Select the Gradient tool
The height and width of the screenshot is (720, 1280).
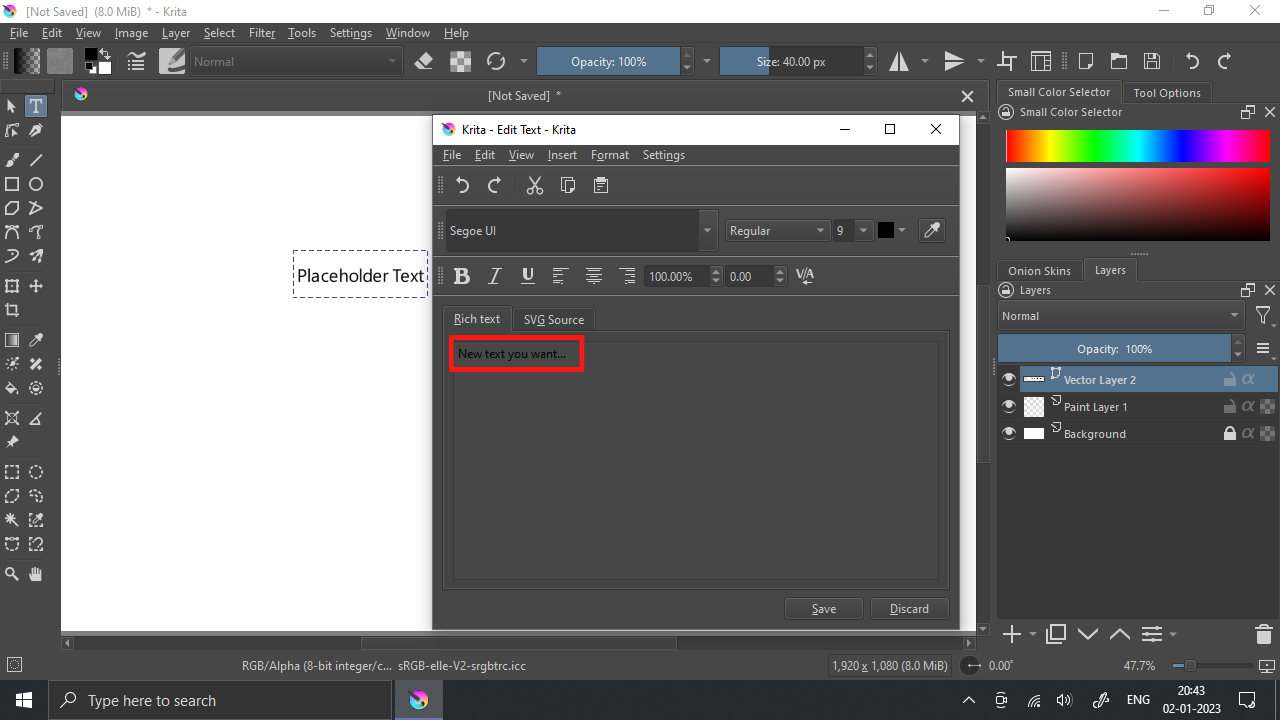click(12, 340)
